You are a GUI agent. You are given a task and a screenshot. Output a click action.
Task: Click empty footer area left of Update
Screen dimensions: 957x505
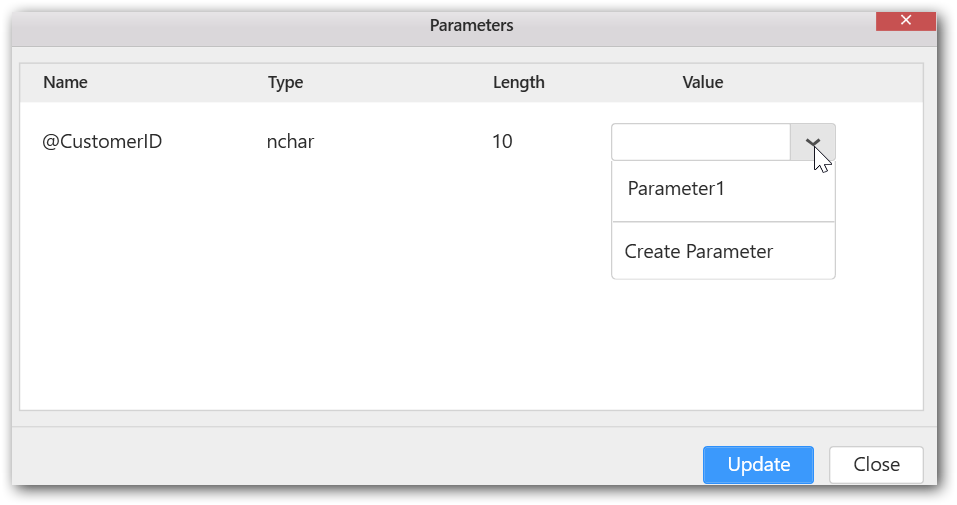tap(350, 464)
